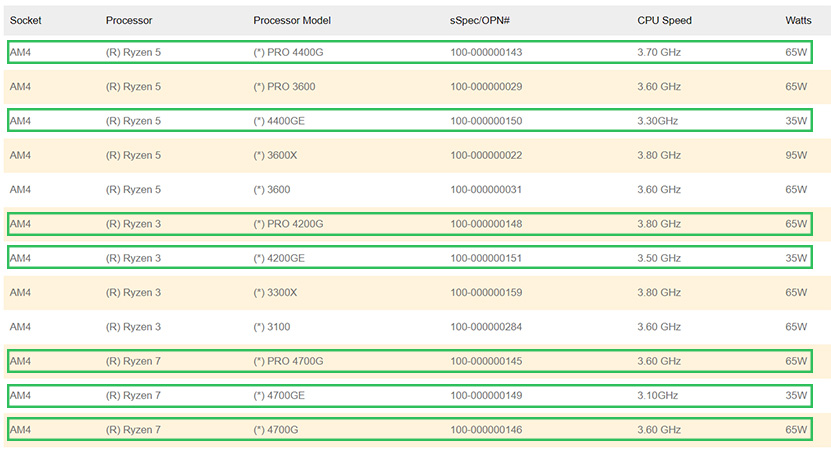This screenshot has height=451, width=831.
Task: Click the 3.30GHz speed value
Action: tap(657, 121)
